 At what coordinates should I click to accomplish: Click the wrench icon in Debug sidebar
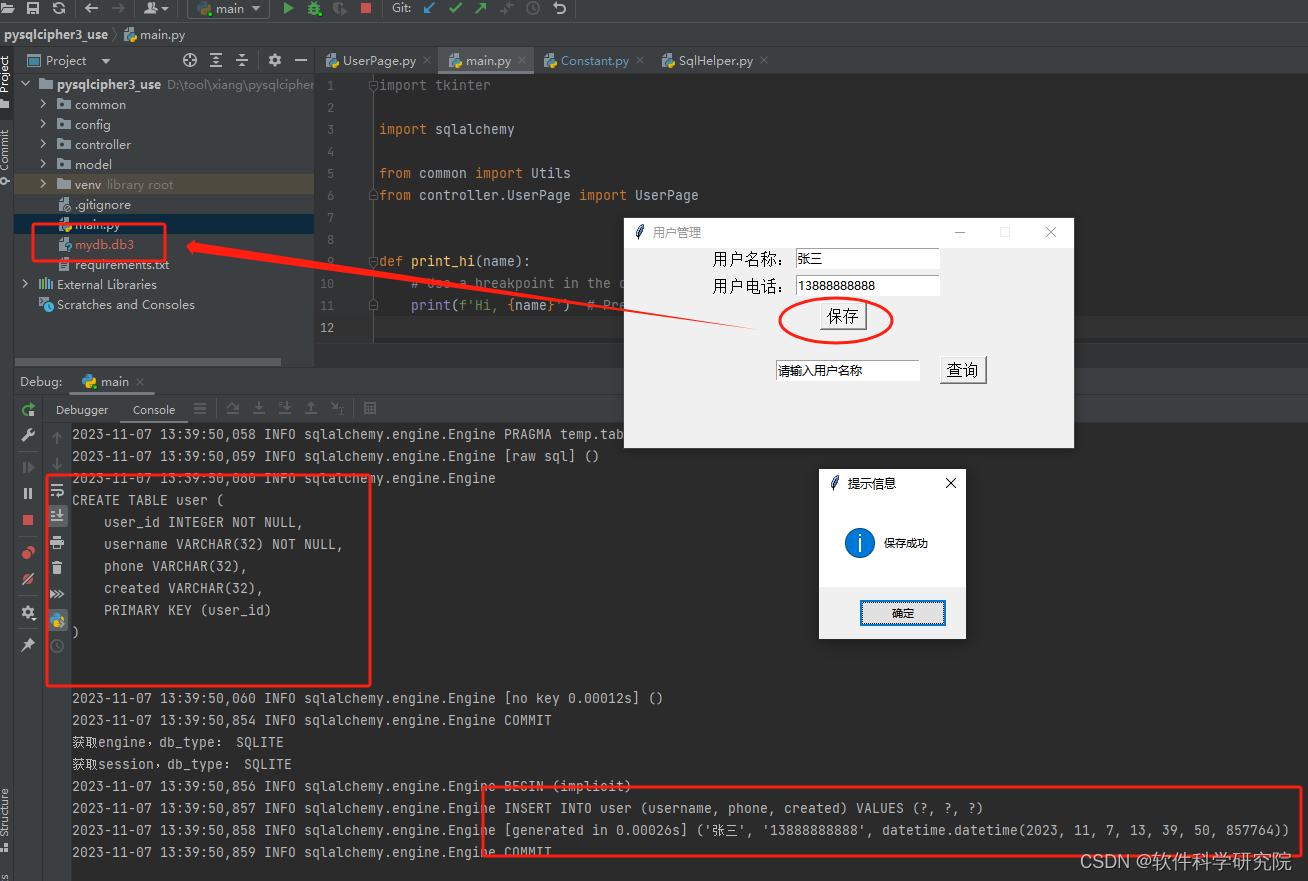28,435
